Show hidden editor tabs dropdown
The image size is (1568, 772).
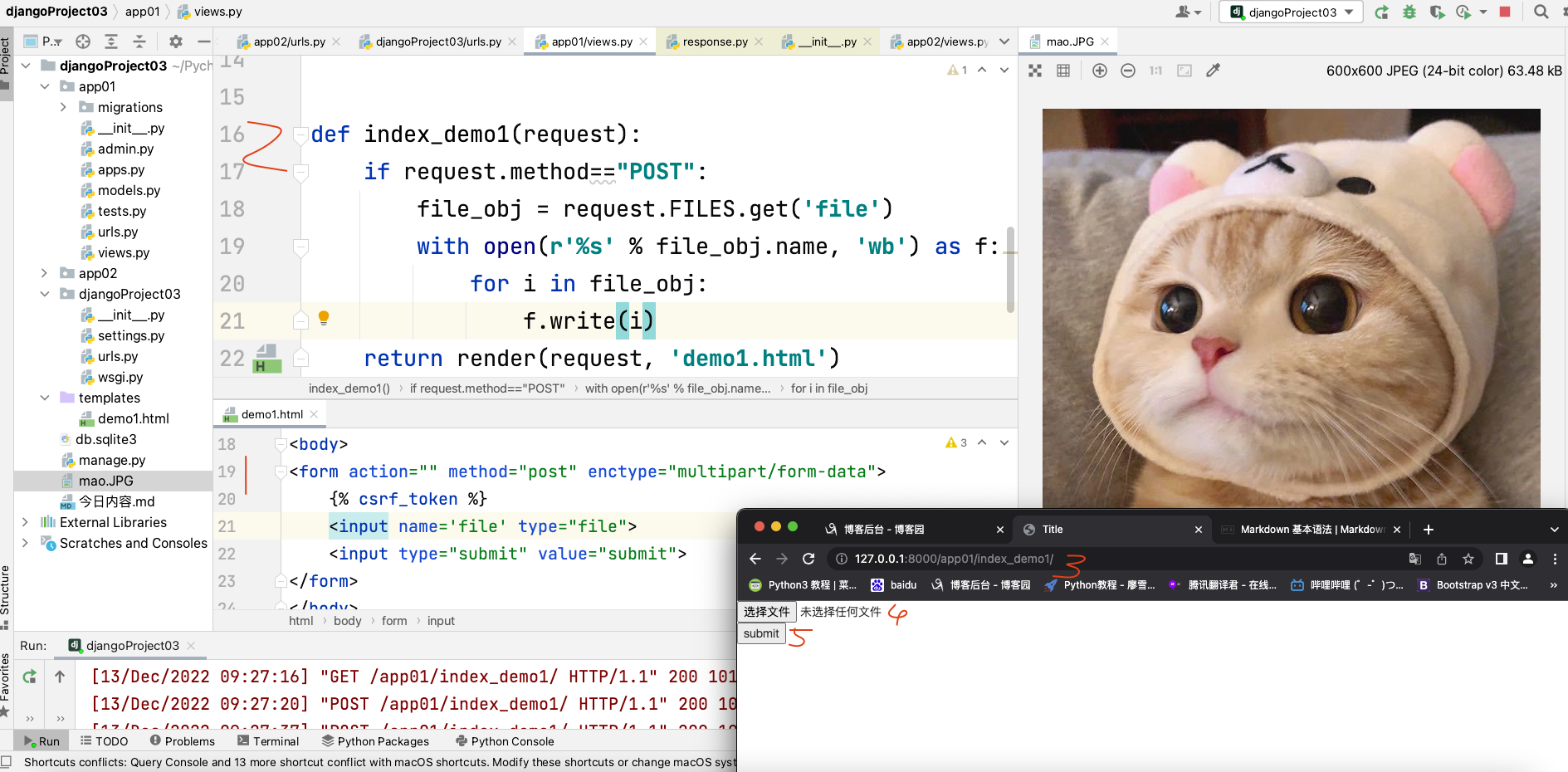(x=1004, y=42)
